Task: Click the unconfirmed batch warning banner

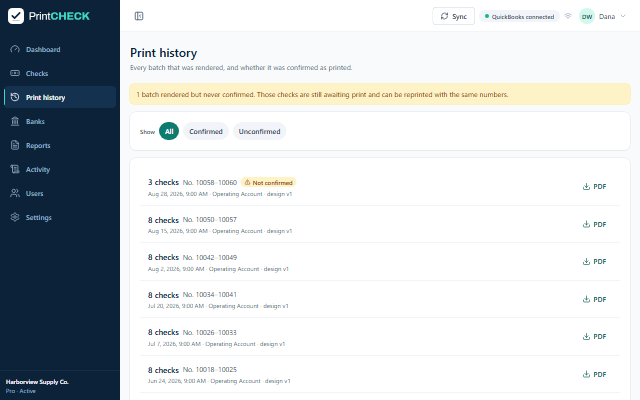Action: pyautogui.click(x=380, y=94)
